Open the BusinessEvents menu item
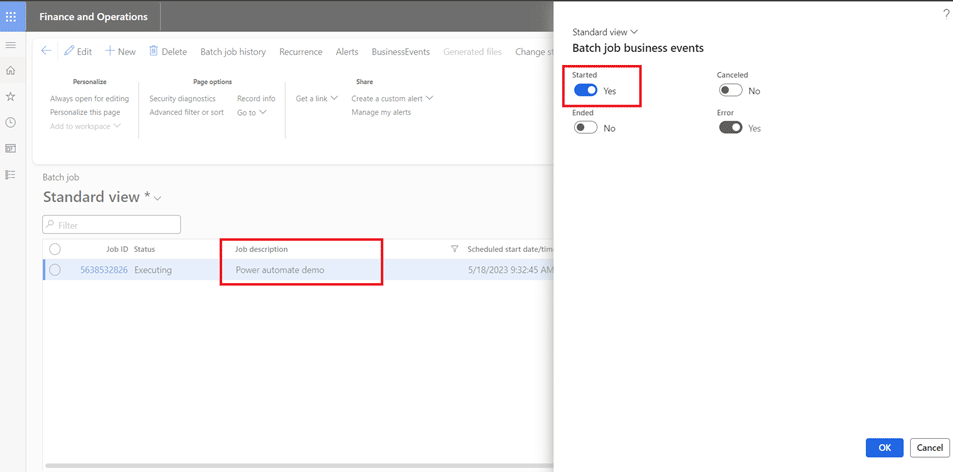 pyautogui.click(x=401, y=52)
